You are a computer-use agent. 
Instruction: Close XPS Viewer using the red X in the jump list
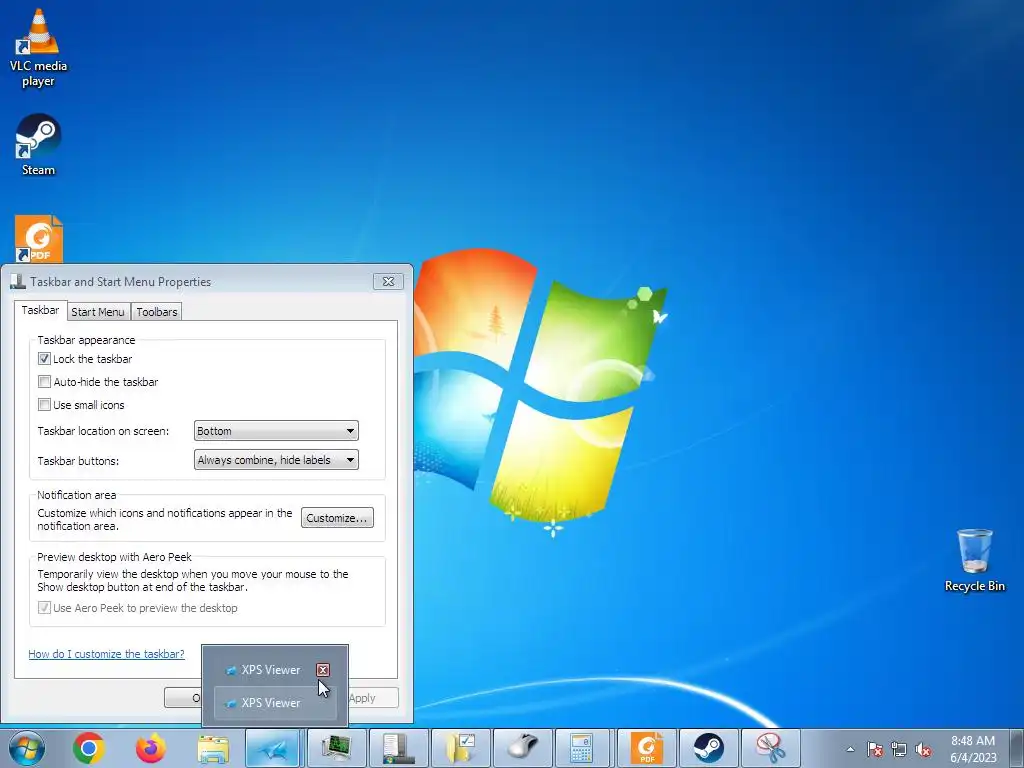click(x=323, y=670)
